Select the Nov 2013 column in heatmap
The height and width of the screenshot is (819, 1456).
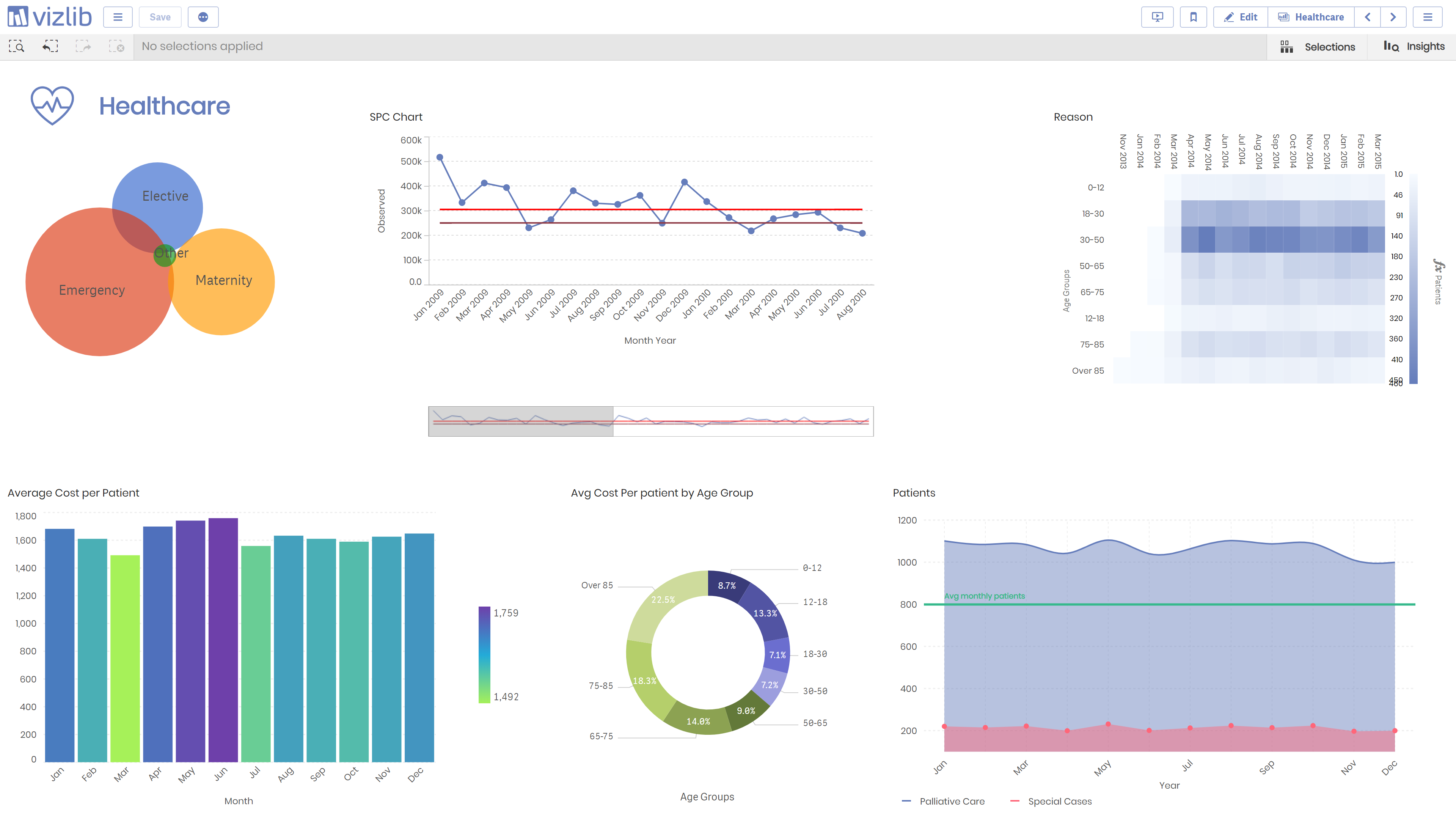(x=1123, y=151)
